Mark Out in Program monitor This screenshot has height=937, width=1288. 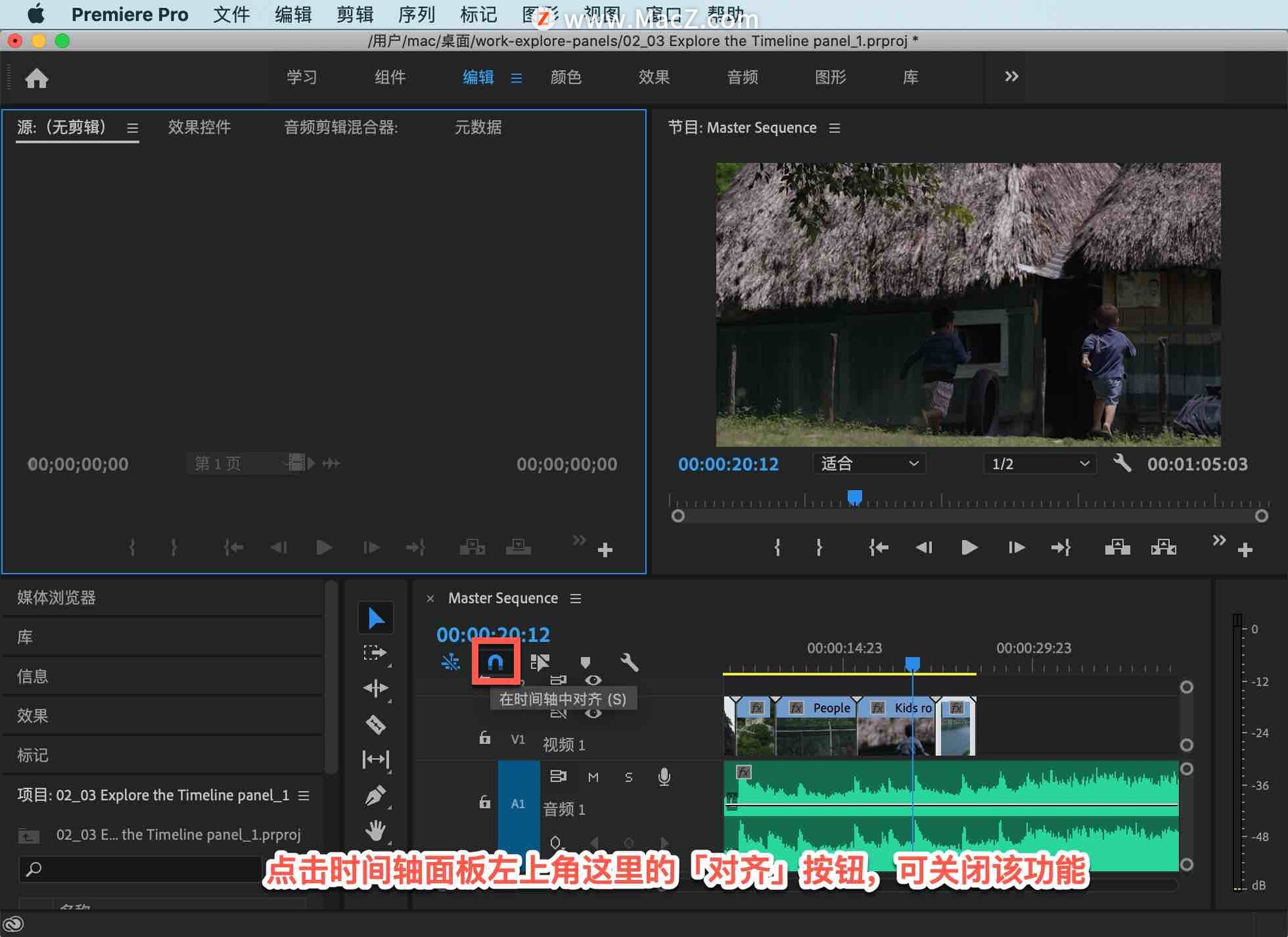pos(819,548)
